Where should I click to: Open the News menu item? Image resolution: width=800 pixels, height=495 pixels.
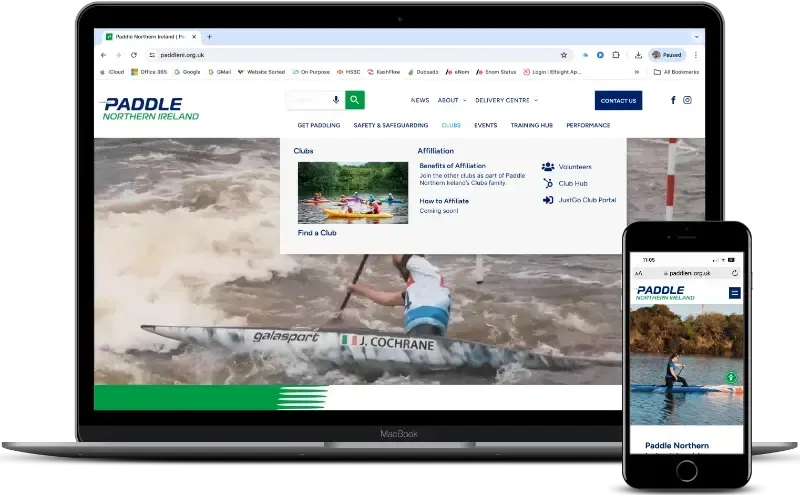pyautogui.click(x=420, y=101)
